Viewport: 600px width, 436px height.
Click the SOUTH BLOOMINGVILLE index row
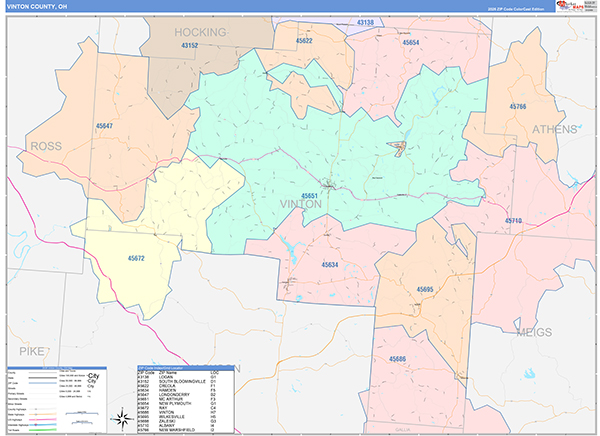(x=186, y=382)
